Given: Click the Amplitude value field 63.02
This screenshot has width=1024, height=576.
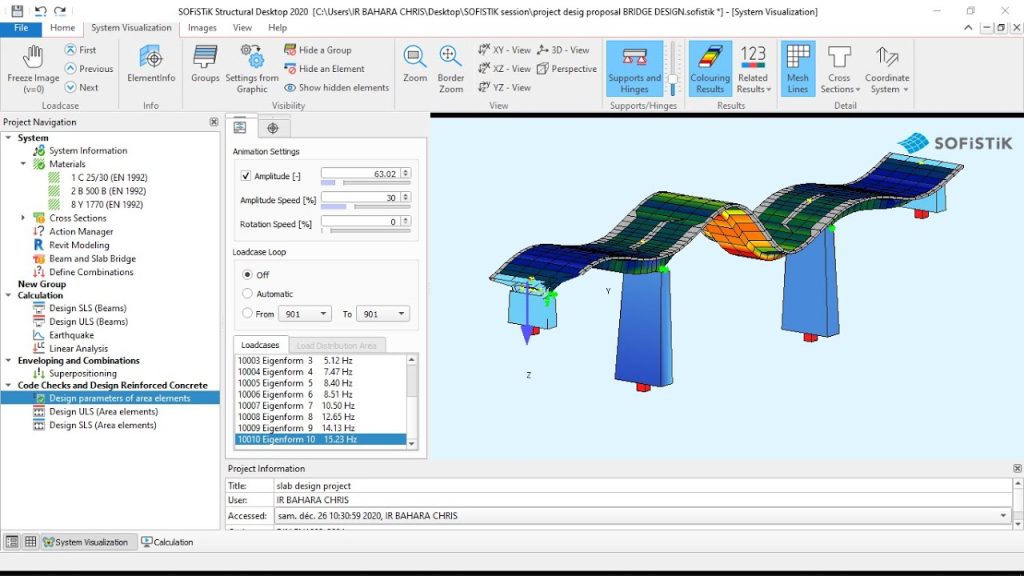Looking at the screenshot, I should tap(360, 174).
